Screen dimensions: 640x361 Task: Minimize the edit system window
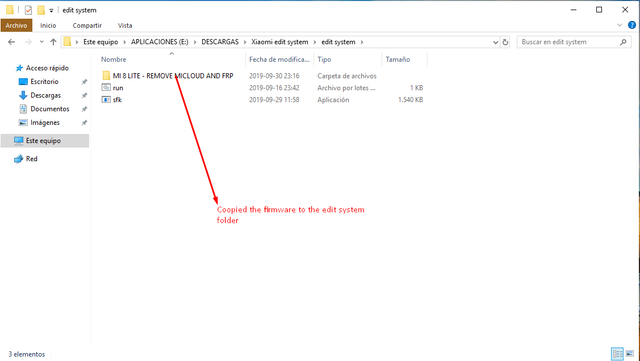tap(573, 9)
